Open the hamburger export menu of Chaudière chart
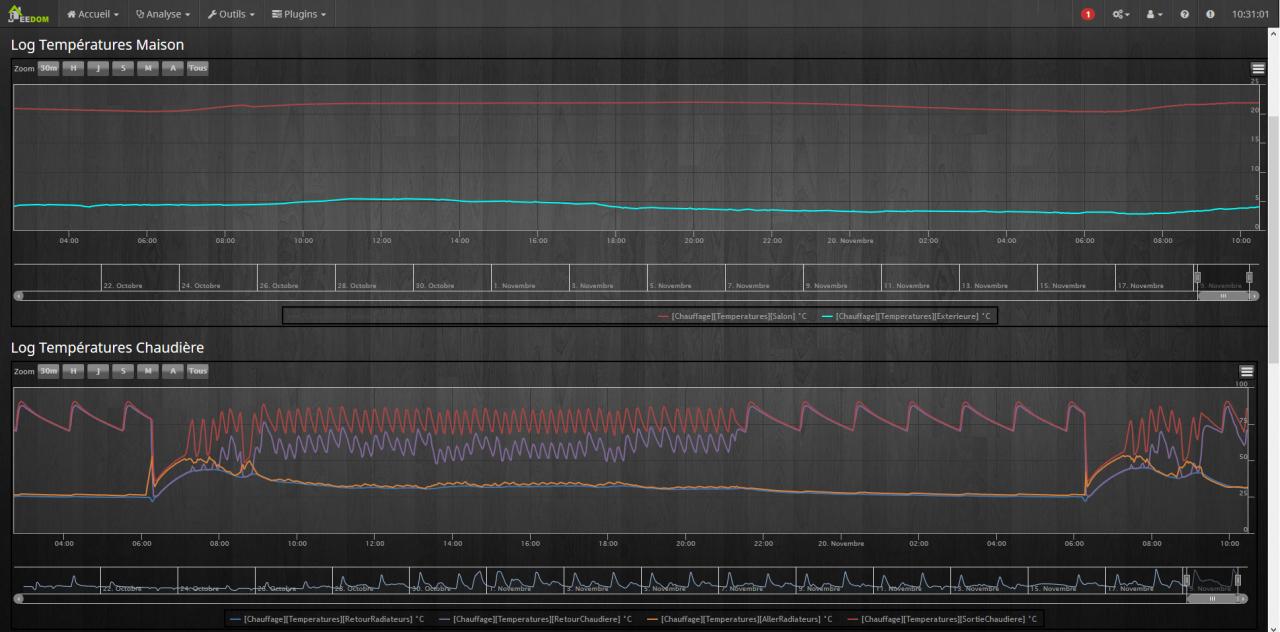 click(x=1246, y=371)
